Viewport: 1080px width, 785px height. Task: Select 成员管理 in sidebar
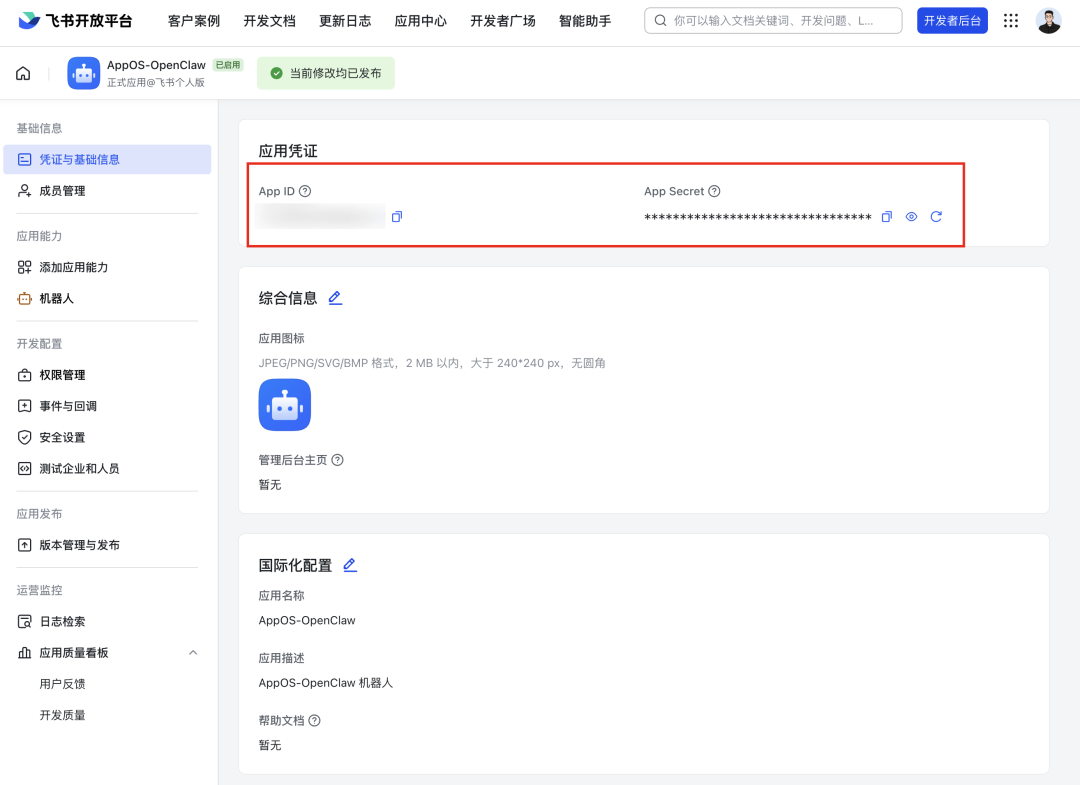point(62,190)
